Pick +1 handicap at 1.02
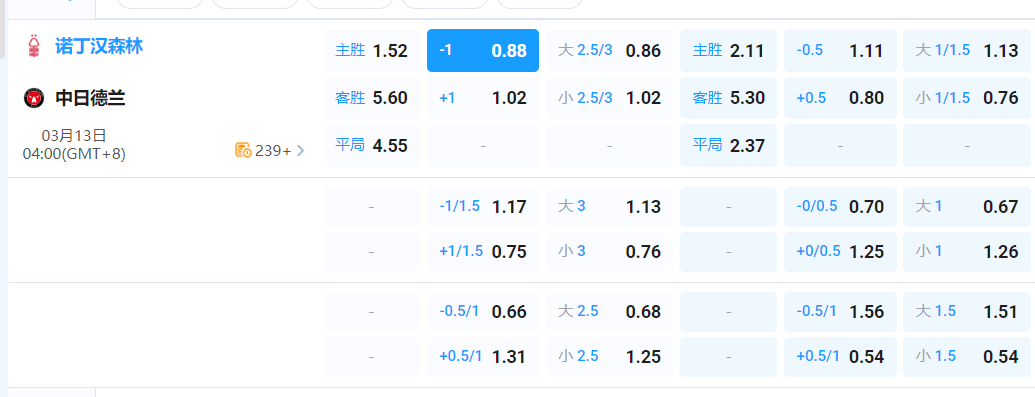Screen dimensions: 1035x397 click(483, 98)
